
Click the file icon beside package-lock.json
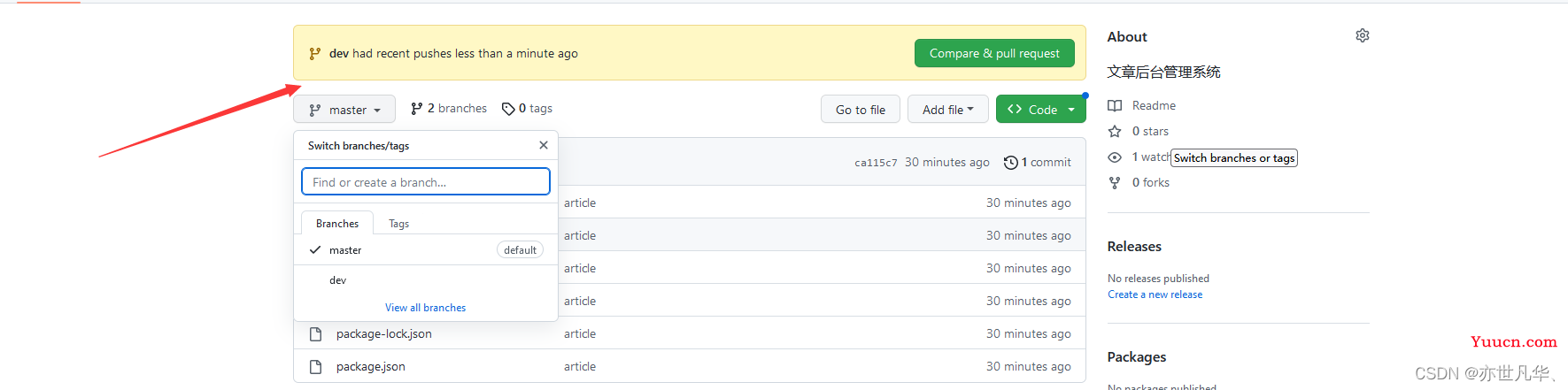coord(315,334)
